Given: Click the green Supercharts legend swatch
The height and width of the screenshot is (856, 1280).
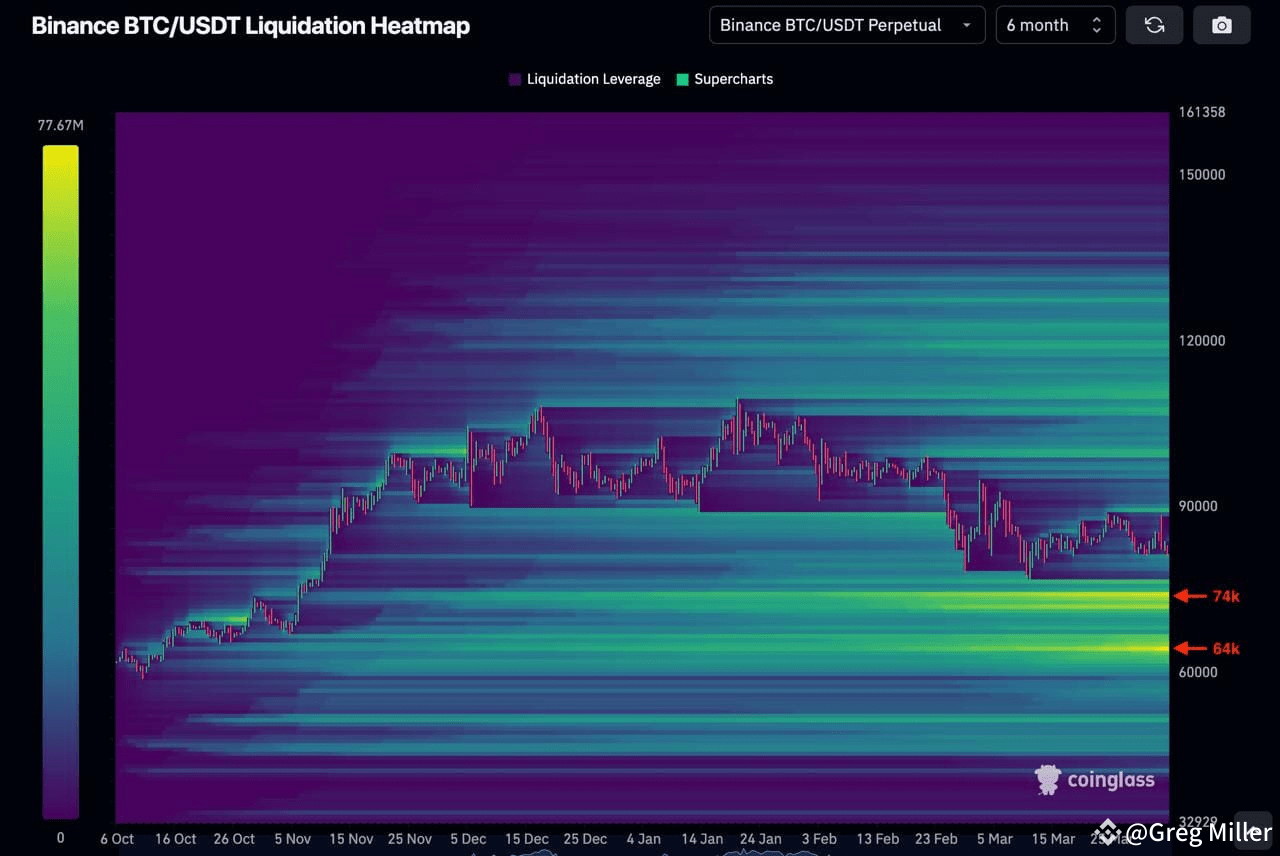Looking at the screenshot, I should (683, 79).
